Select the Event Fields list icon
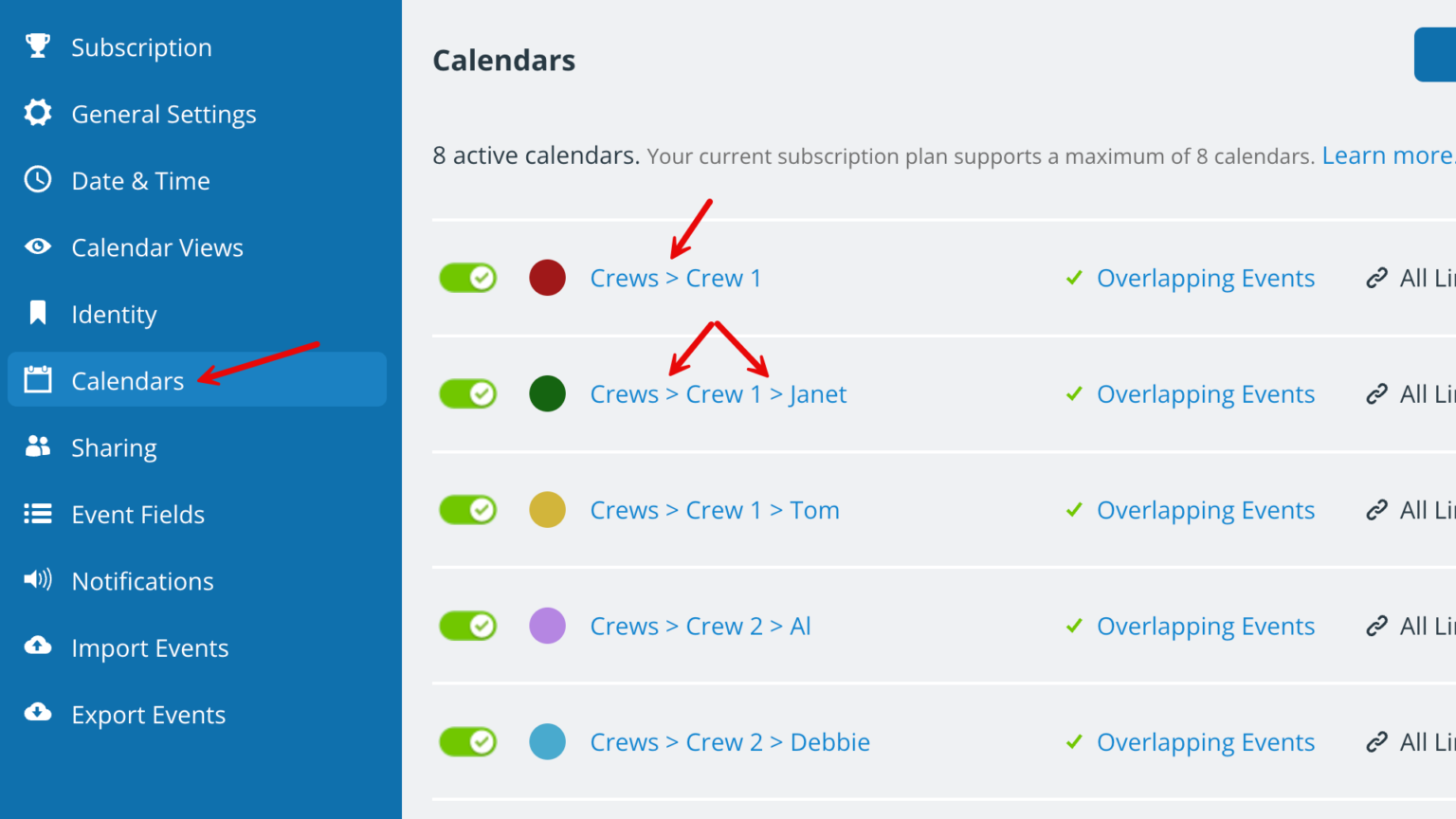 [x=36, y=514]
